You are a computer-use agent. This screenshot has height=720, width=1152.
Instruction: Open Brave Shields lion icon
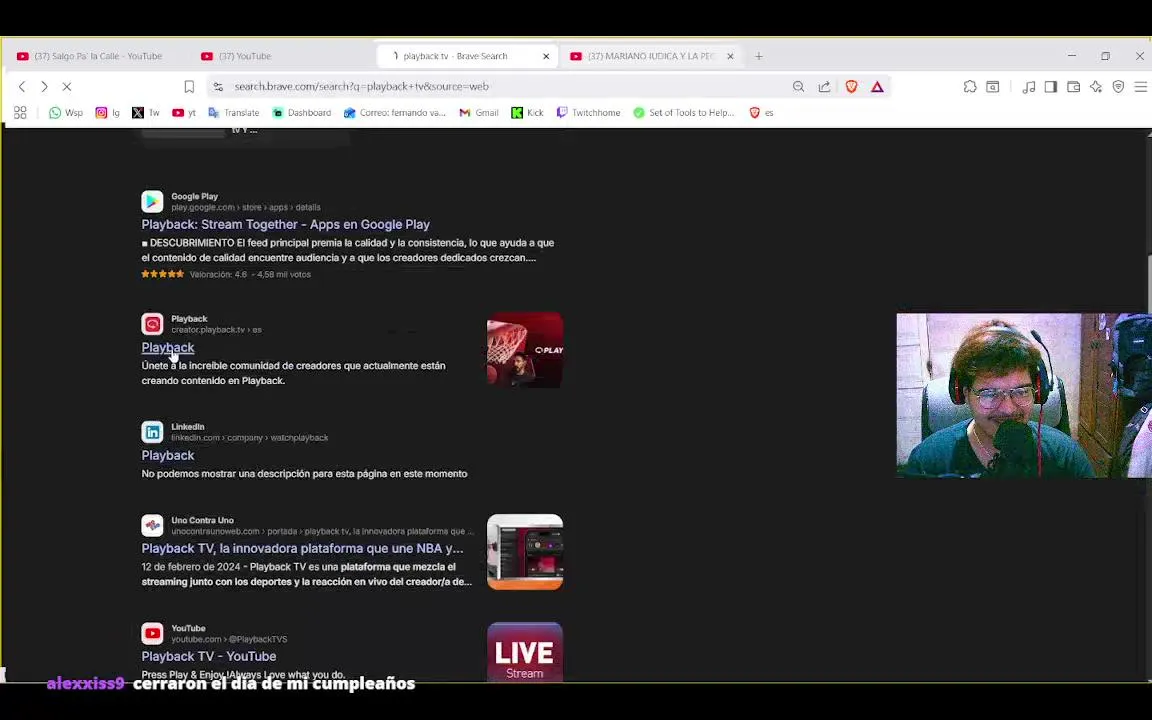coord(852,87)
